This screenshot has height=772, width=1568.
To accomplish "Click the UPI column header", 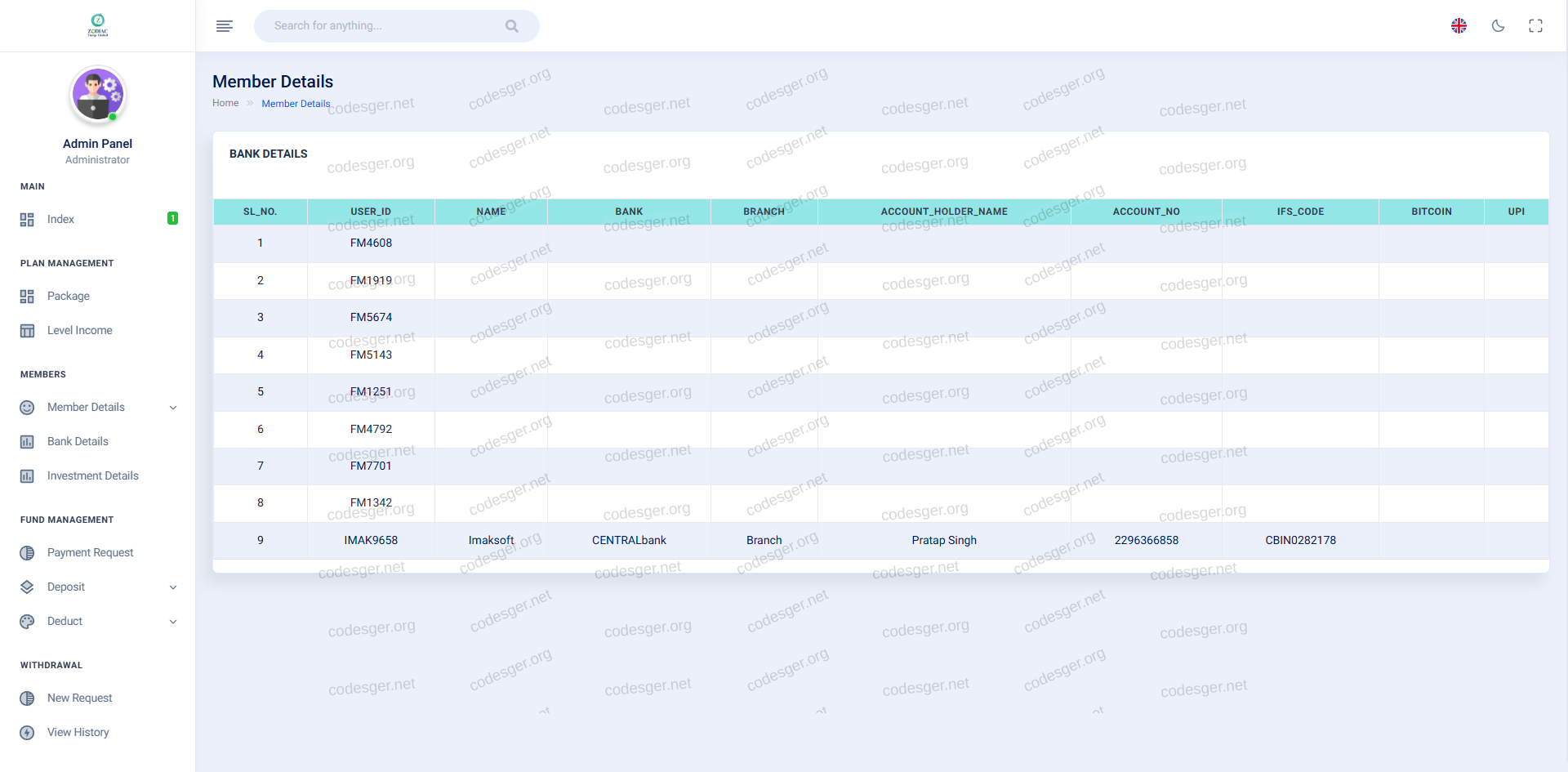I will 1516,212.
